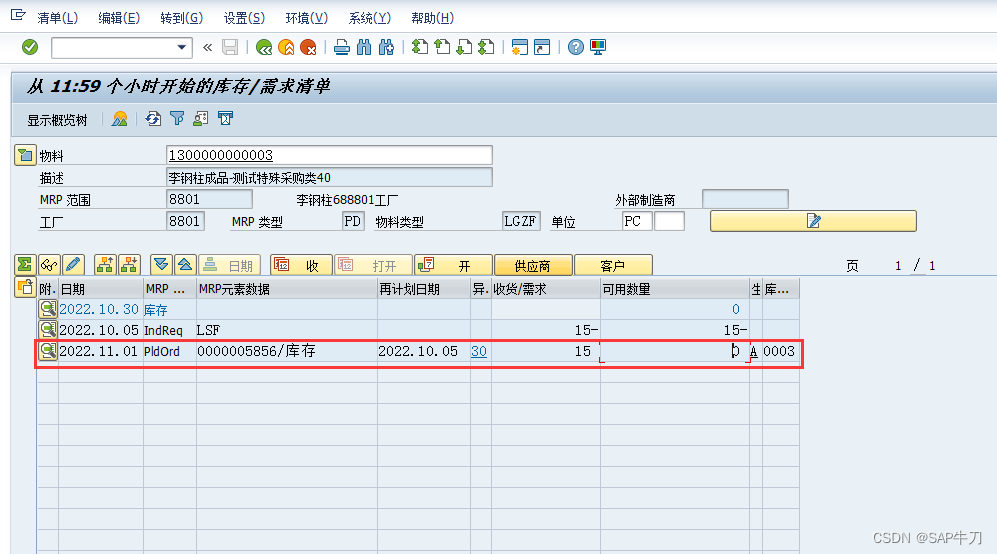Click the 再计划日期 column header
Viewport: 997px width, 554px height.
pyautogui.click(x=424, y=289)
